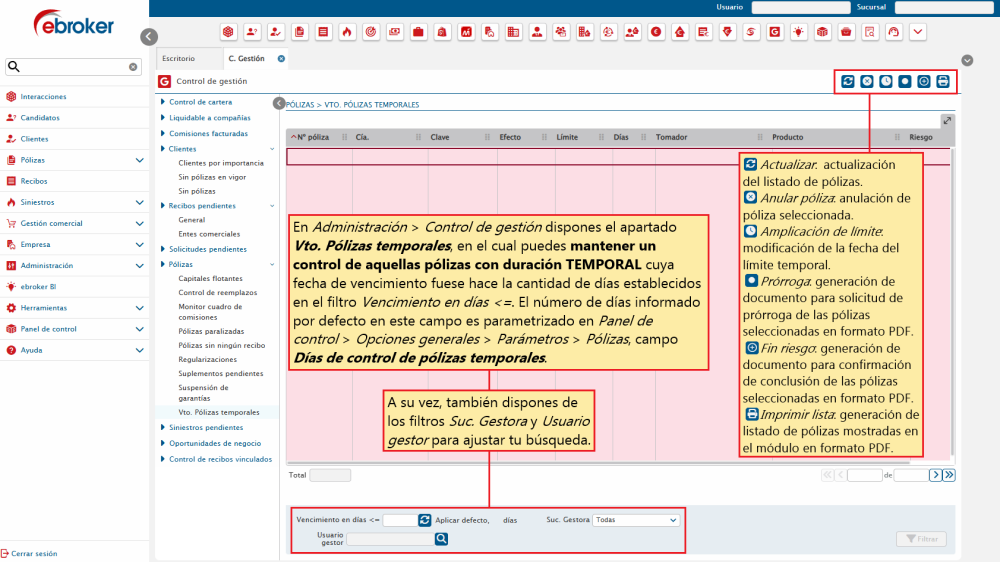The width and height of the screenshot is (1000, 562).
Task: Click the headset support icon in top toolbar
Action: click(x=893, y=32)
